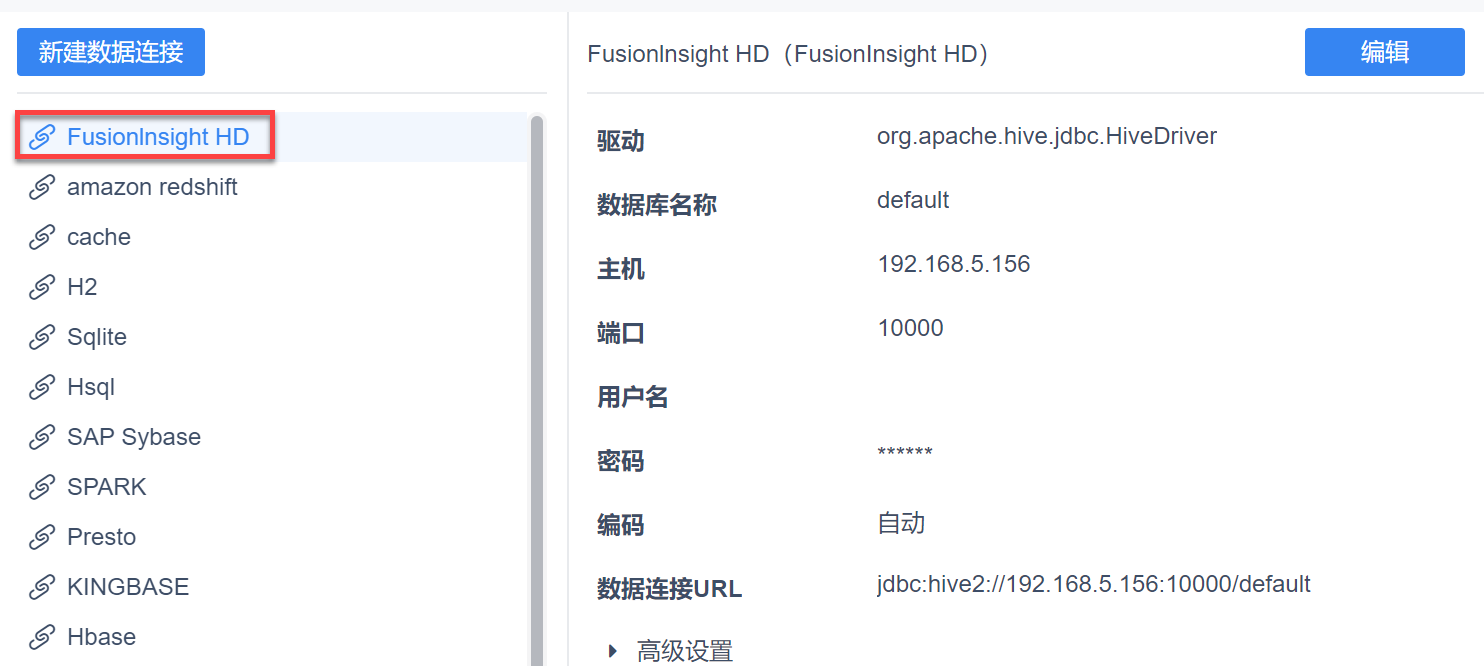Click the jdbc:hive2 connection URL text
The height and width of the screenshot is (666, 1484).
tap(1093, 584)
